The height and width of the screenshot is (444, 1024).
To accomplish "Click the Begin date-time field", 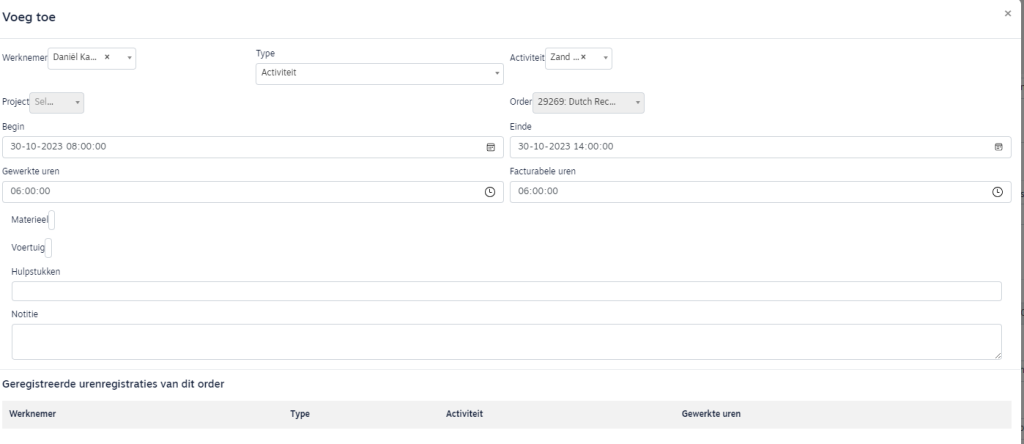I will [240, 147].
